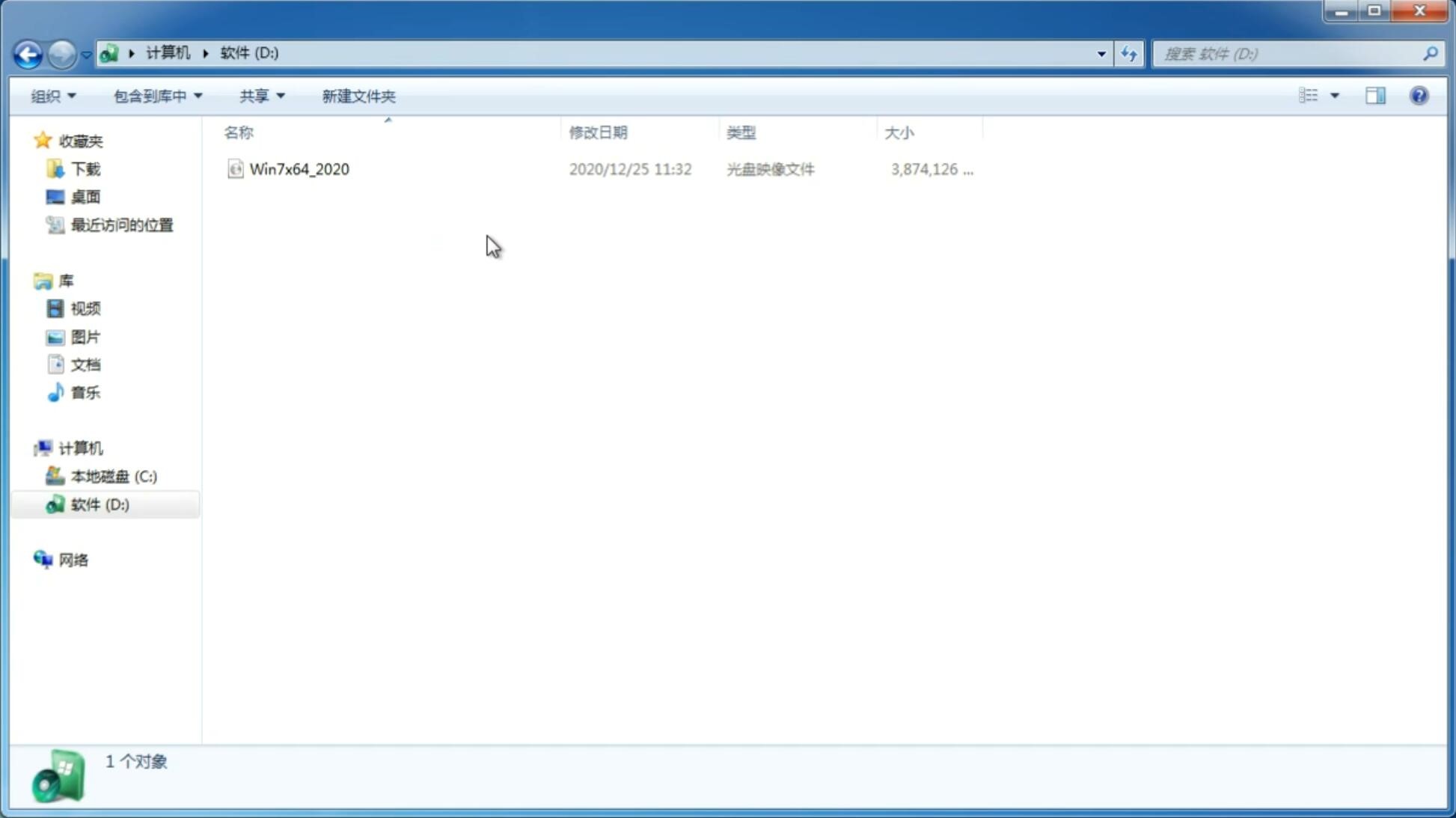This screenshot has height=818, width=1456.
Task: Click the optical disc image icon
Action: point(234,169)
